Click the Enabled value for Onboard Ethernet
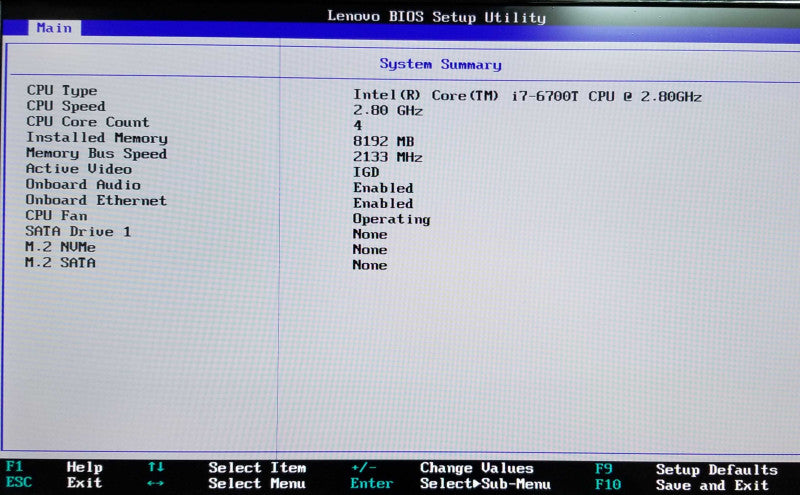The width and height of the screenshot is (800, 495). coord(383,203)
